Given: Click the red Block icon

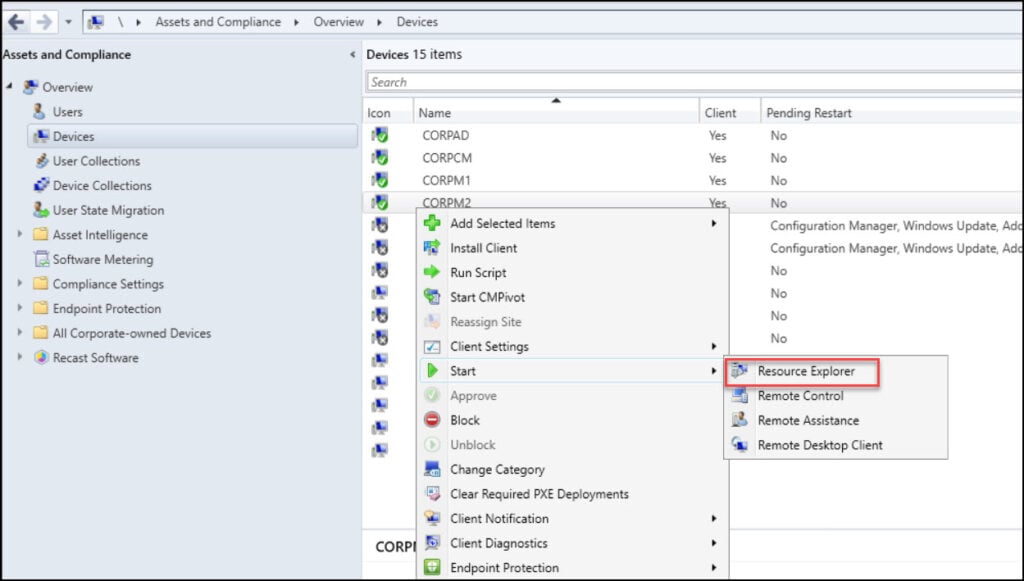Looking at the screenshot, I should pyautogui.click(x=432, y=420).
